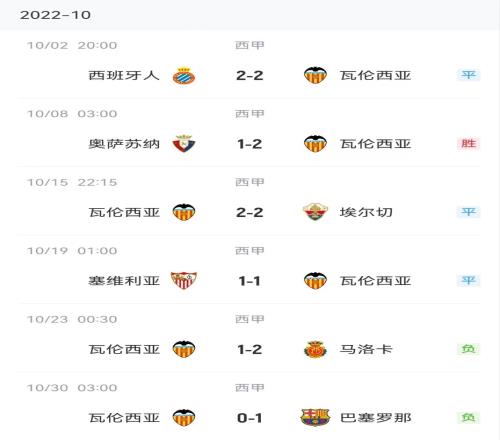This screenshot has width=500, height=440.
Task: Click the 西甲 league label on 10/08
Action: pyautogui.click(x=250, y=114)
